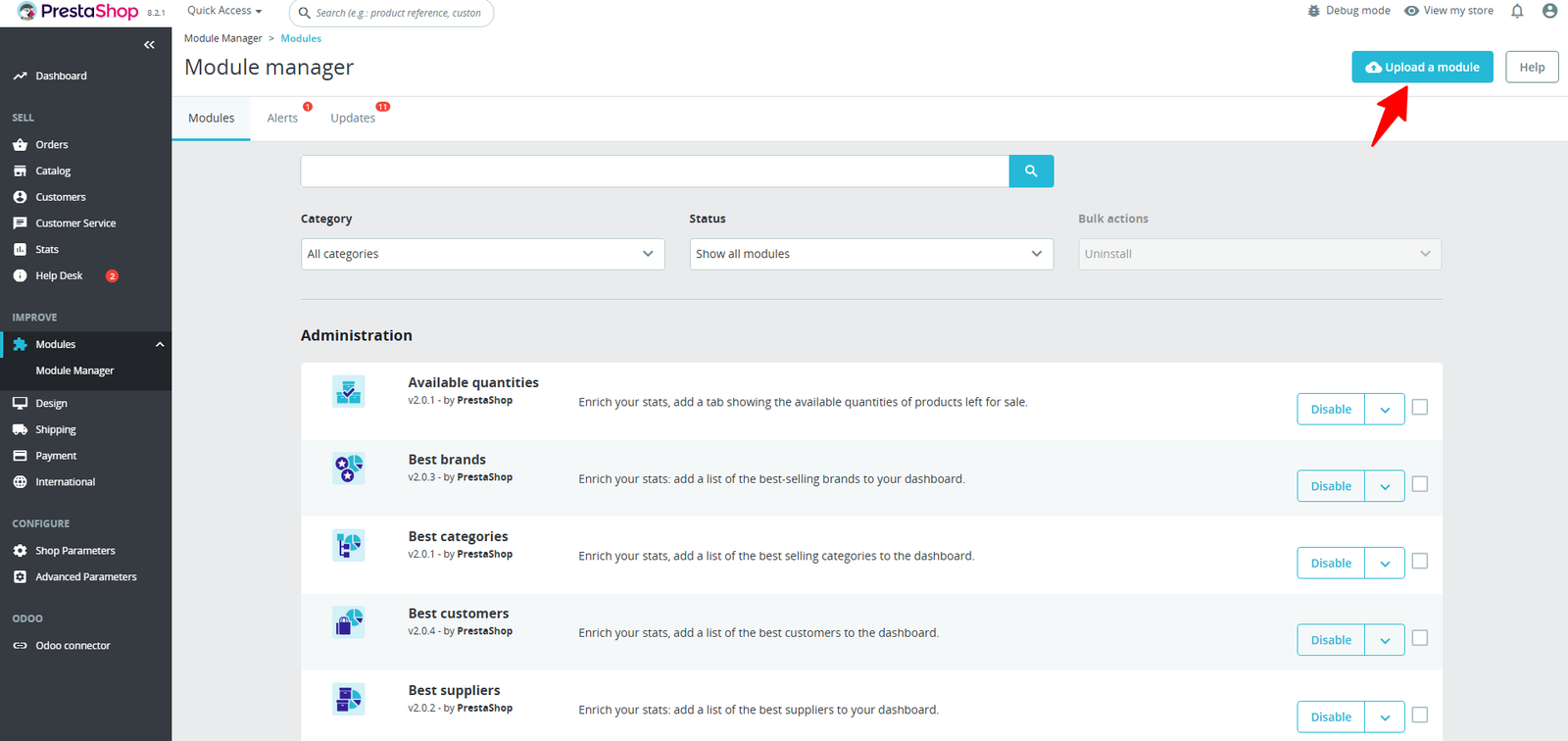Expand the Status dropdown Show all modules
Image resolution: width=1568 pixels, height=741 pixels.
pos(871,254)
